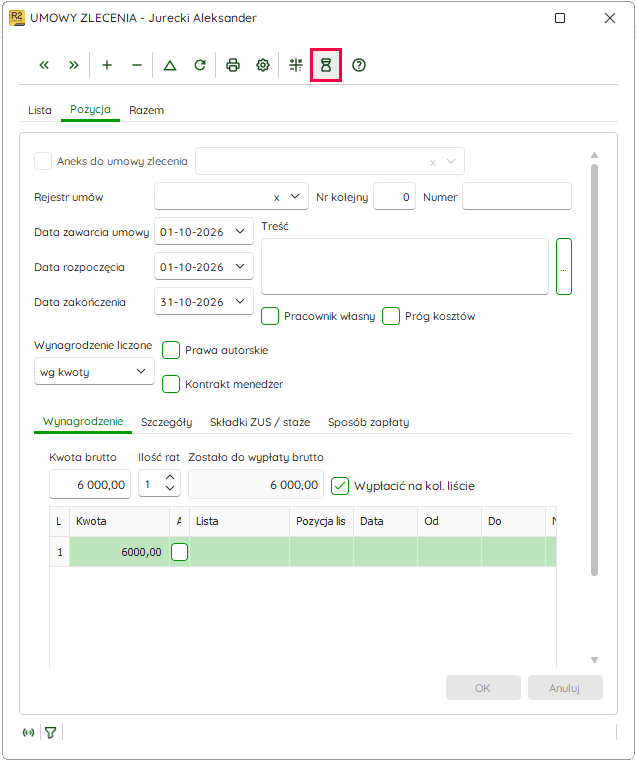This screenshot has width=637, height=762.
Task: Uncheck Wypłacić na kol. liście
Action: [340, 485]
